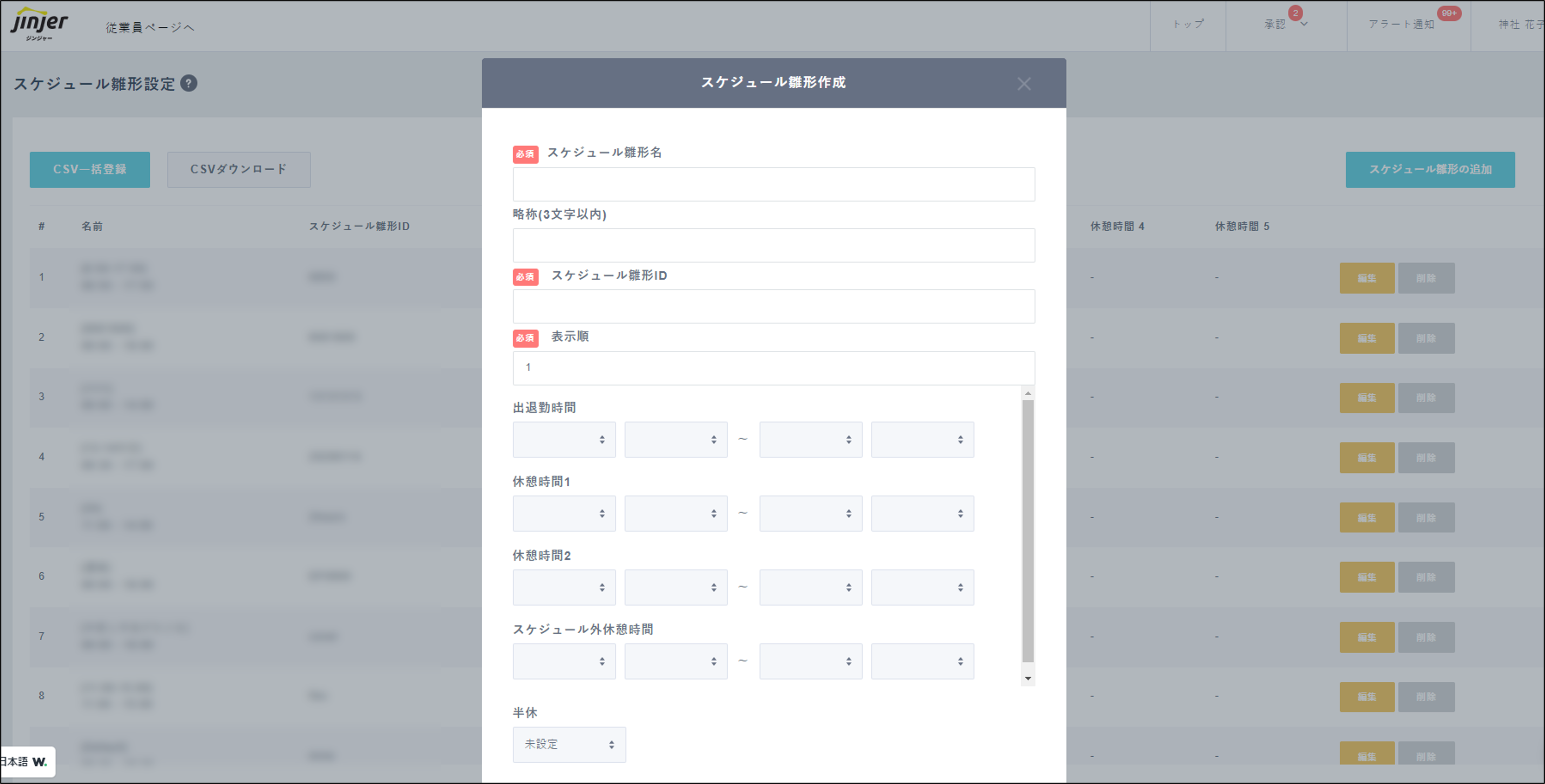Image resolution: width=1545 pixels, height=784 pixels.
Task: Open the first 出退勤時間 time dropdown
Action: pos(564,439)
